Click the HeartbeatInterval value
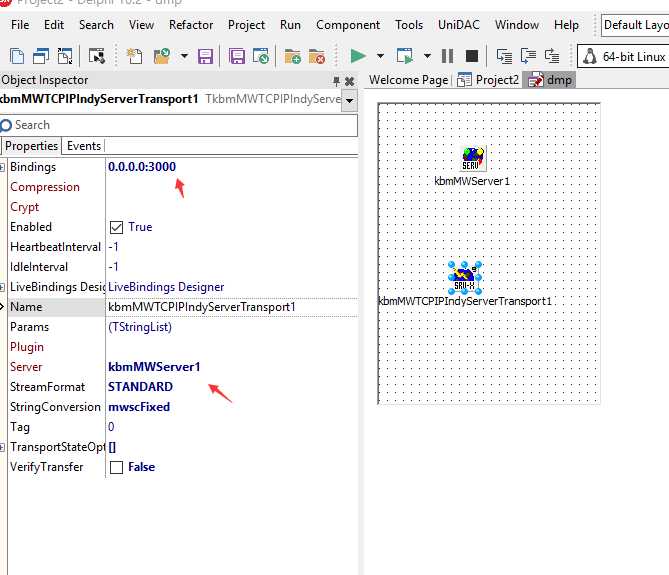 113,247
